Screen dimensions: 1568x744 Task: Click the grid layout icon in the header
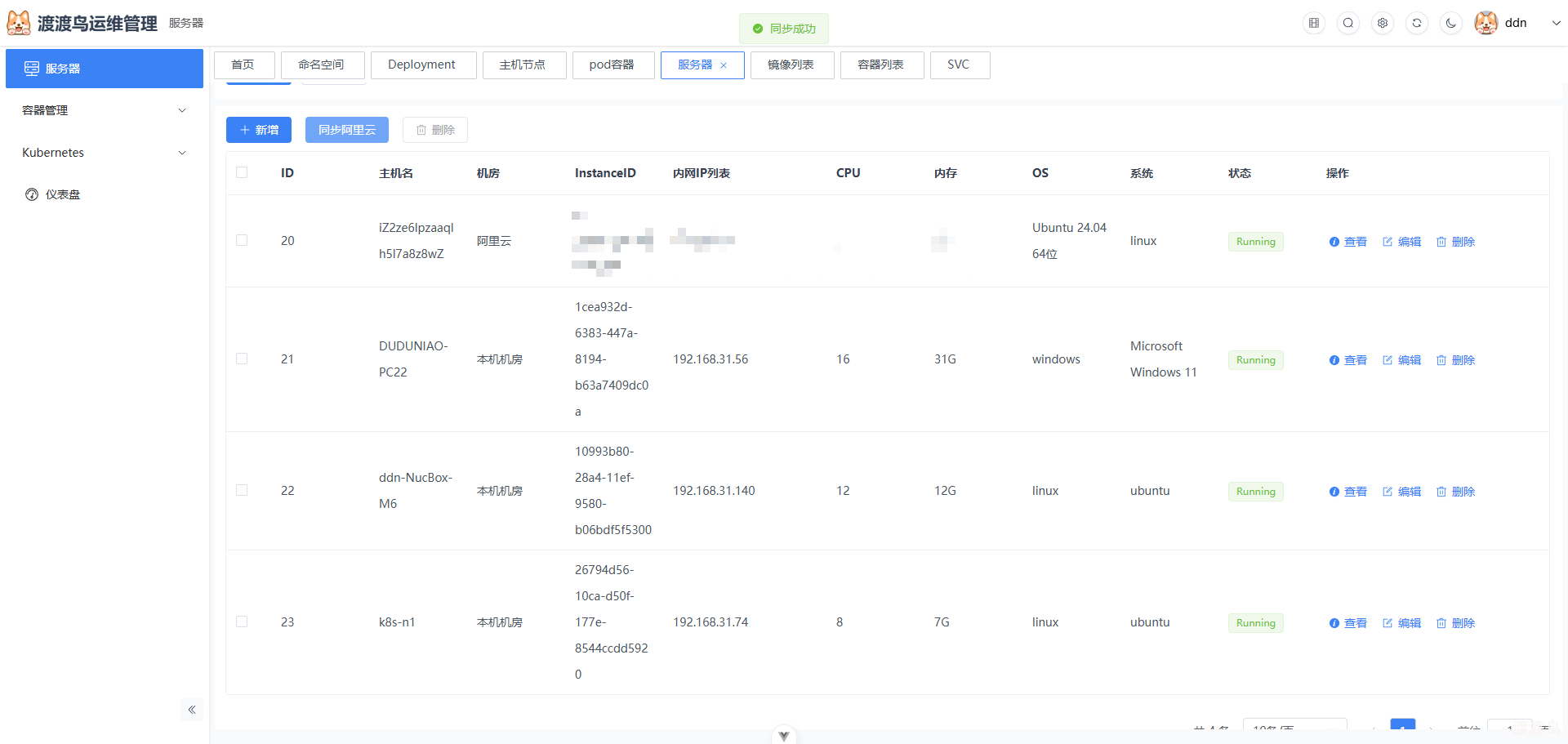point(1313,23)
